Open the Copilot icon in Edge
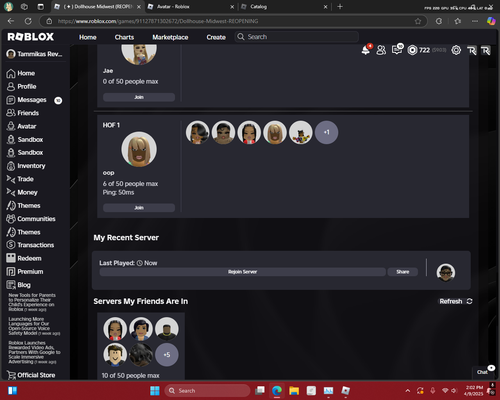The width and height of the screenshot is (500, 400). 491,21
